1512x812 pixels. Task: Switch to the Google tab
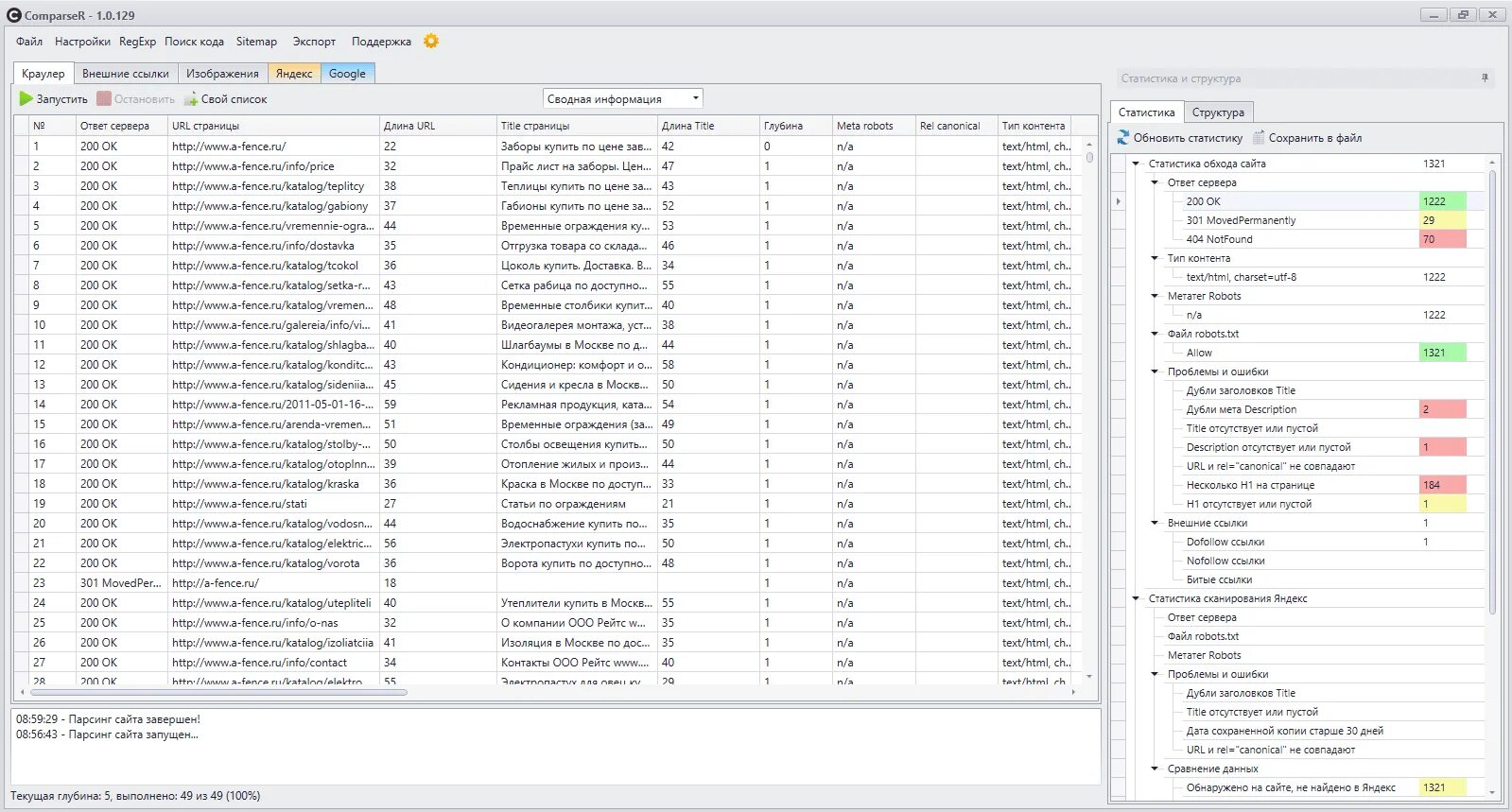pos(347,73)
